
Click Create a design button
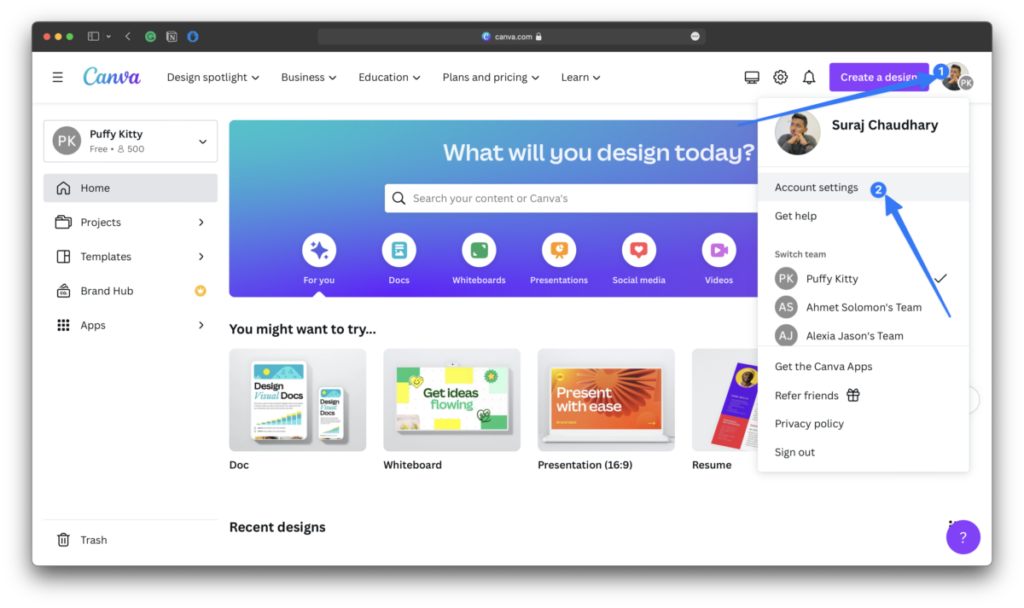click(879, 77)
